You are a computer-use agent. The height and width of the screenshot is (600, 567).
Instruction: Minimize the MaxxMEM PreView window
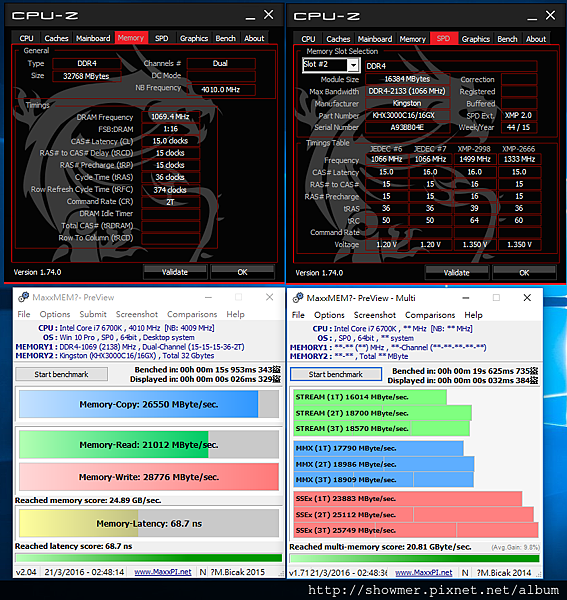[209, 297]
